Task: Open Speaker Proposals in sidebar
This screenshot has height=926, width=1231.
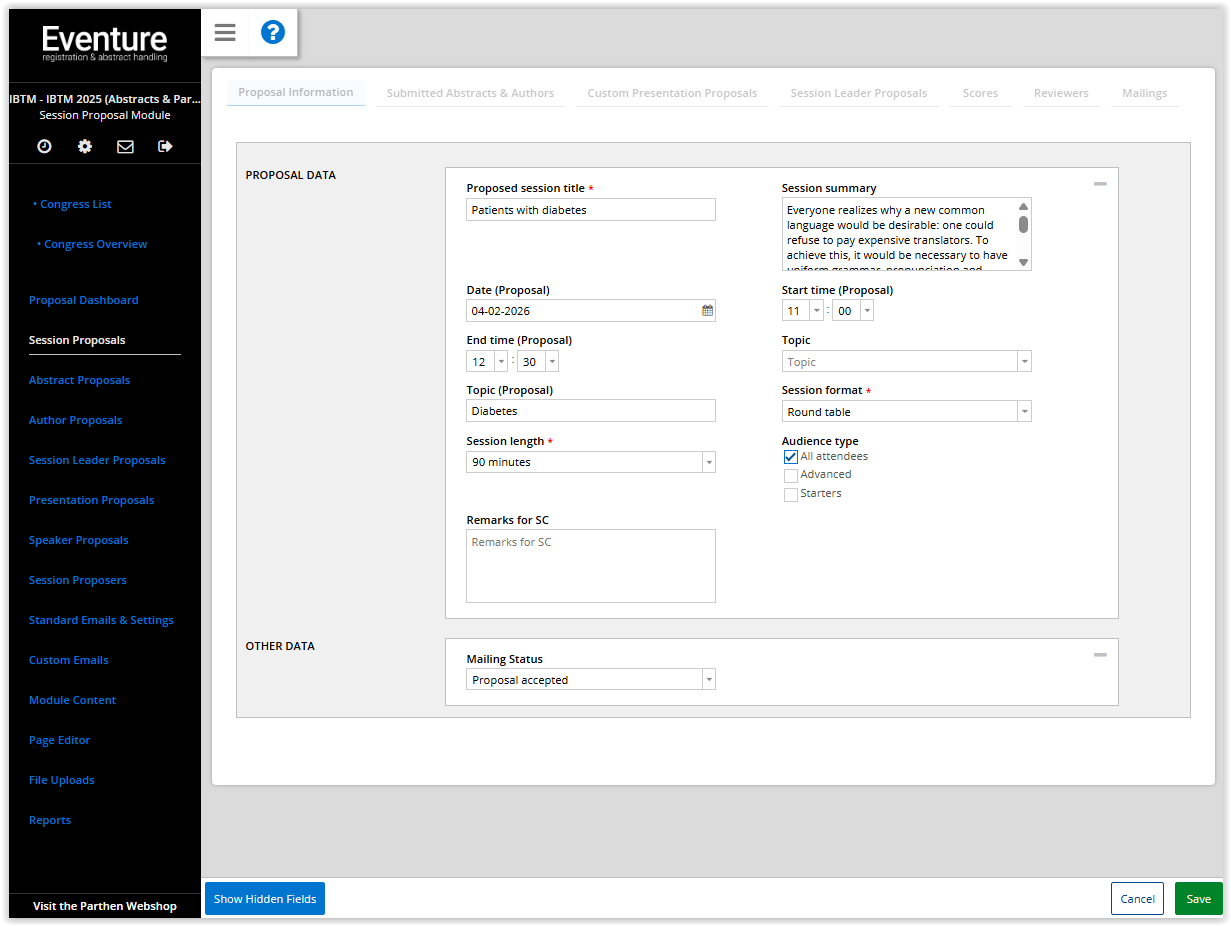Action: (79, 540)
